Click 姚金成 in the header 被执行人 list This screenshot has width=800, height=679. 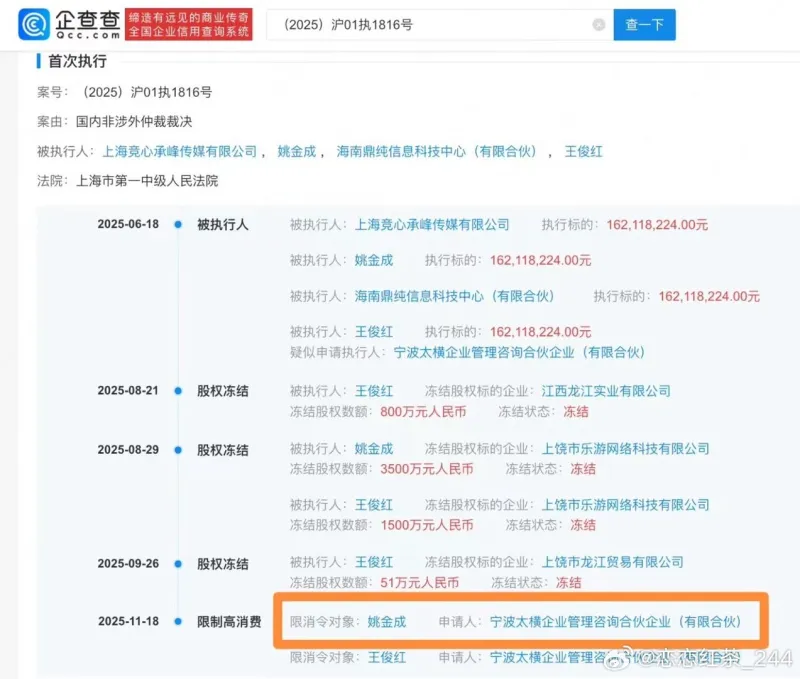tap(296, 152)
